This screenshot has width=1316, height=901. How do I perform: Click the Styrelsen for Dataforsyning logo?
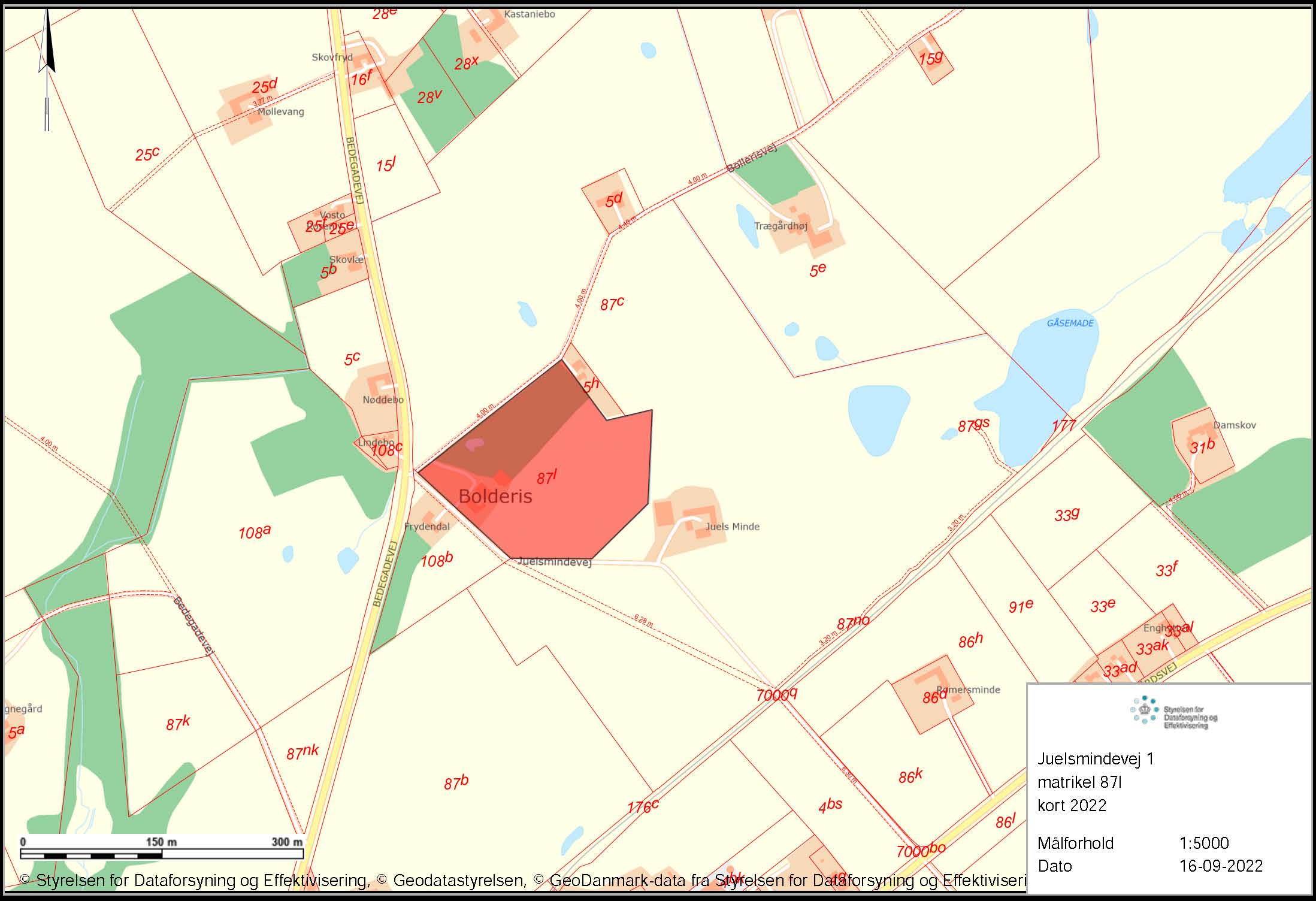[1173, 712]
